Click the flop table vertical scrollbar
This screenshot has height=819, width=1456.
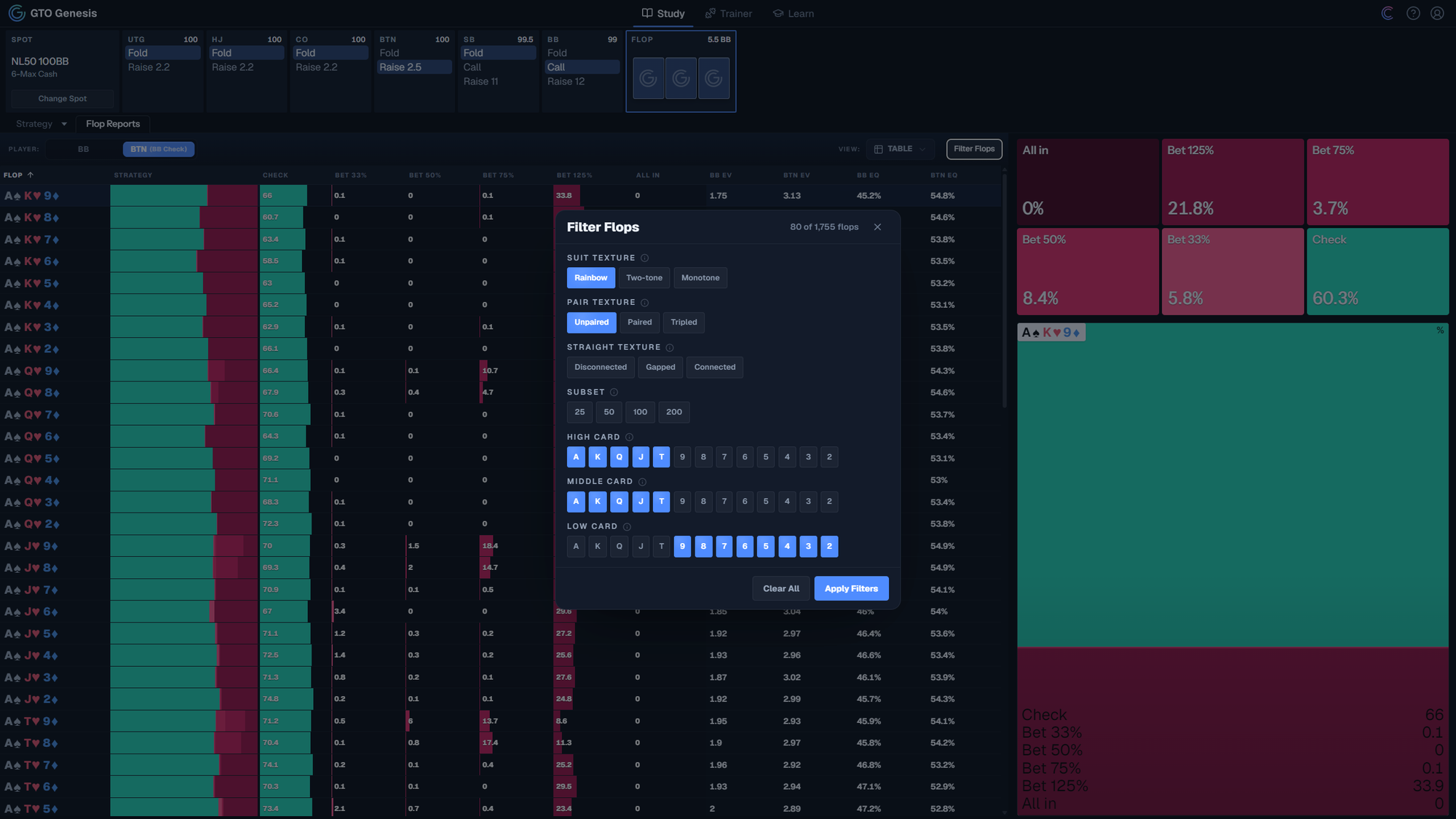(x=1005, y=291)
